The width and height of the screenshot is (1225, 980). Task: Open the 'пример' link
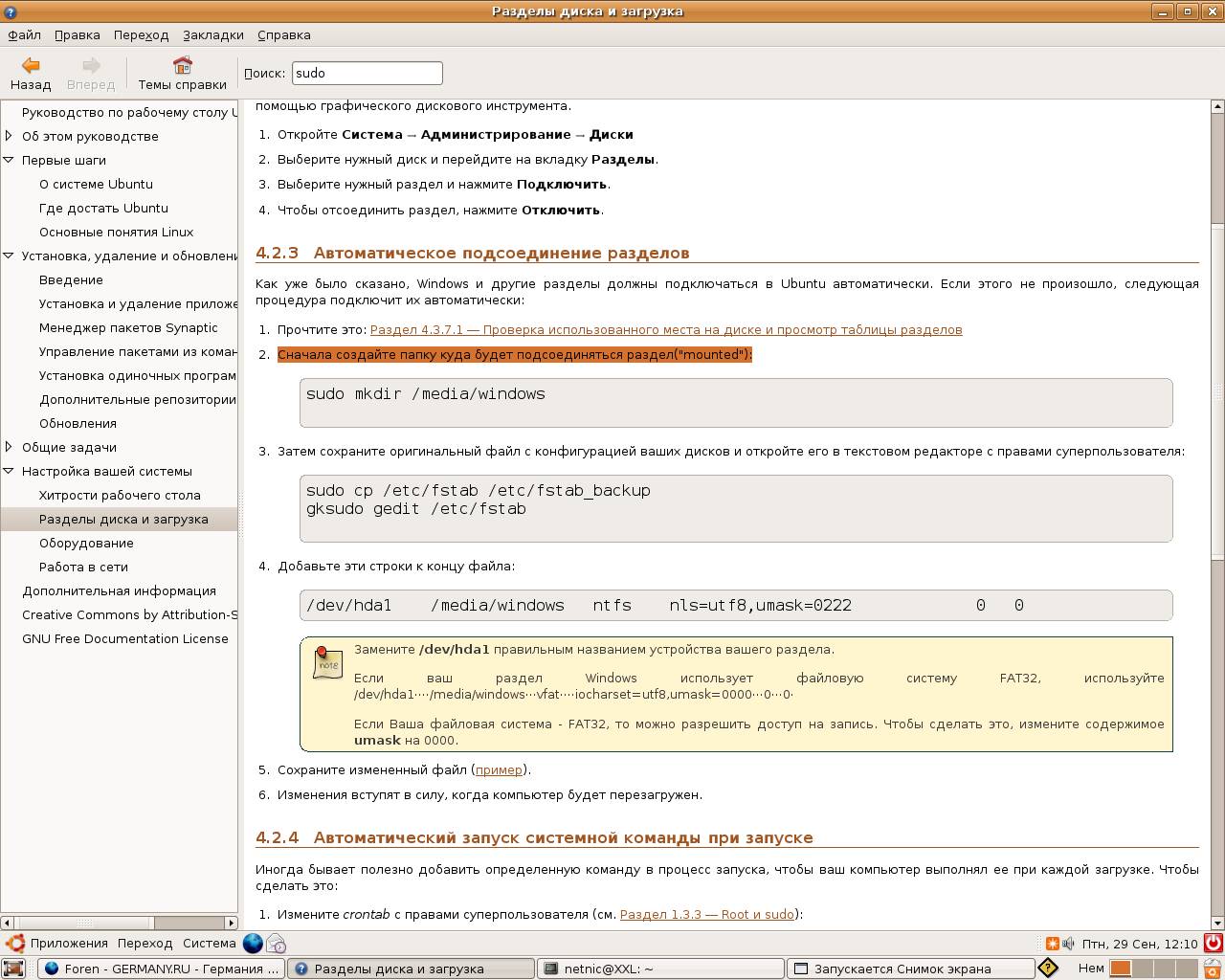point(499,769)
